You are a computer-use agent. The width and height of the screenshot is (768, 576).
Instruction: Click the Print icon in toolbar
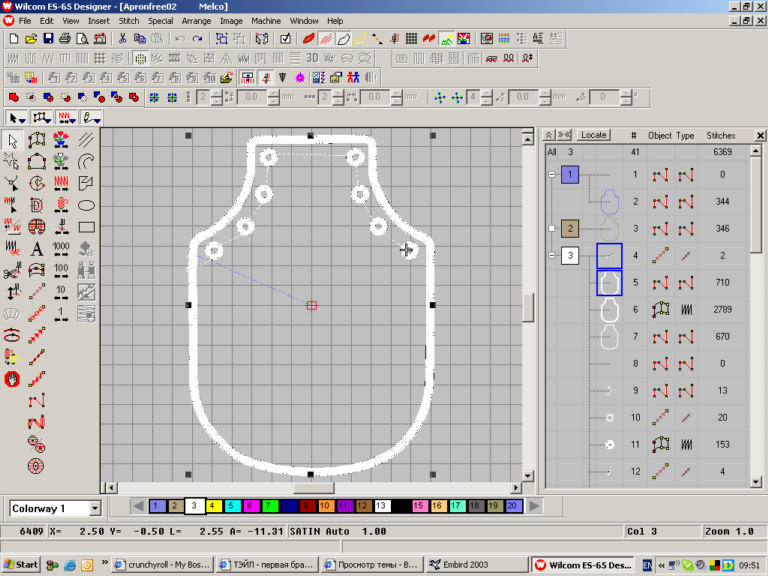64,39
